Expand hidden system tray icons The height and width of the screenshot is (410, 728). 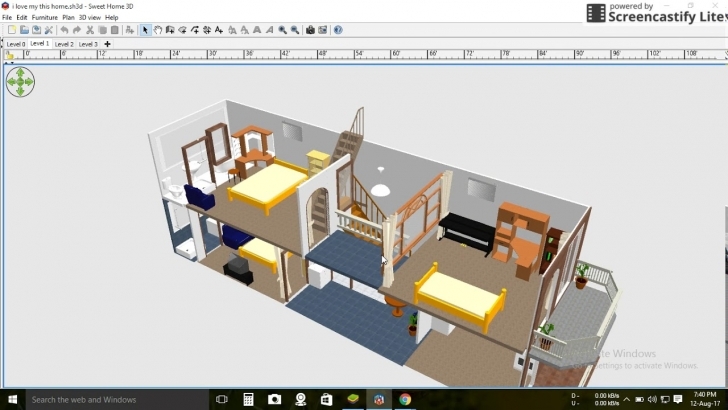coord(627,399)
